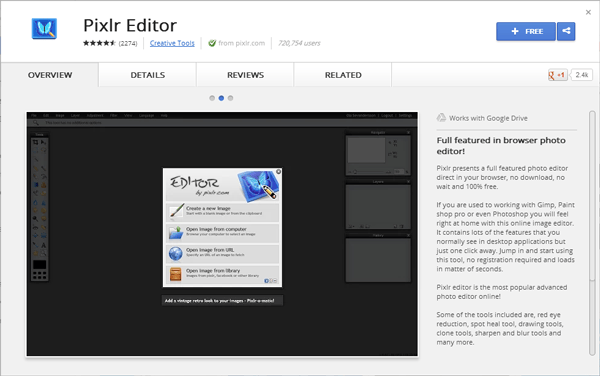This screenshot has height=376, width=600.
Task: Click 'Works with Google Drive' label
Action: (488, 118)
